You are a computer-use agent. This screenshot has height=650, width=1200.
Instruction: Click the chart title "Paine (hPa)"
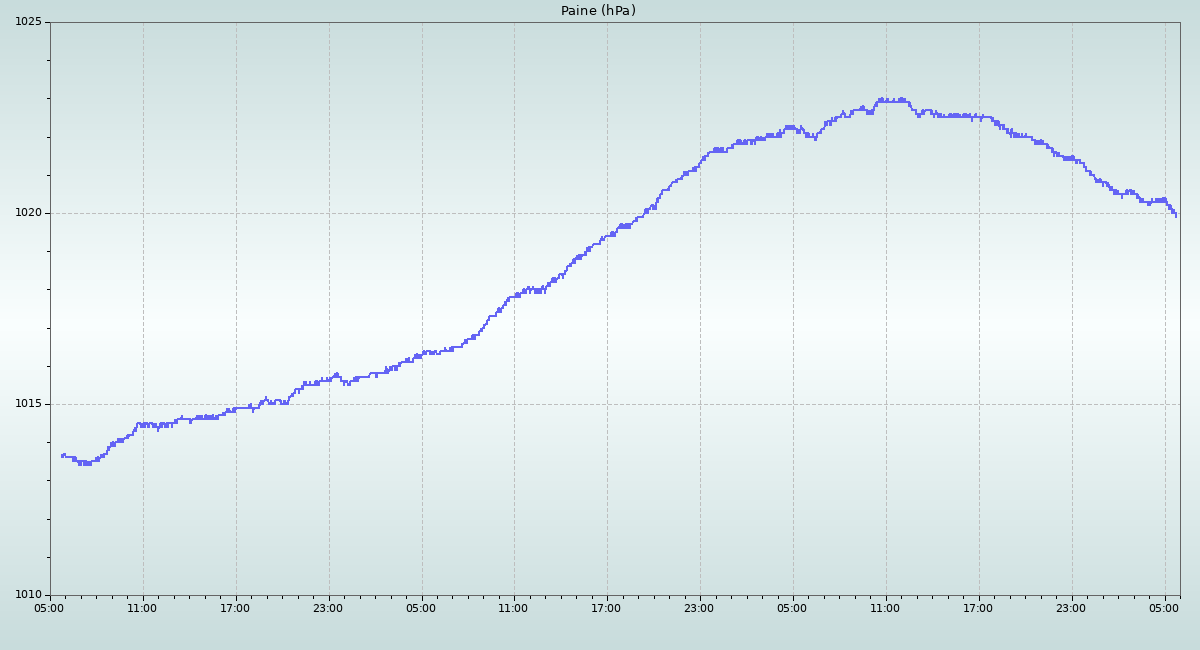(598, 11)
